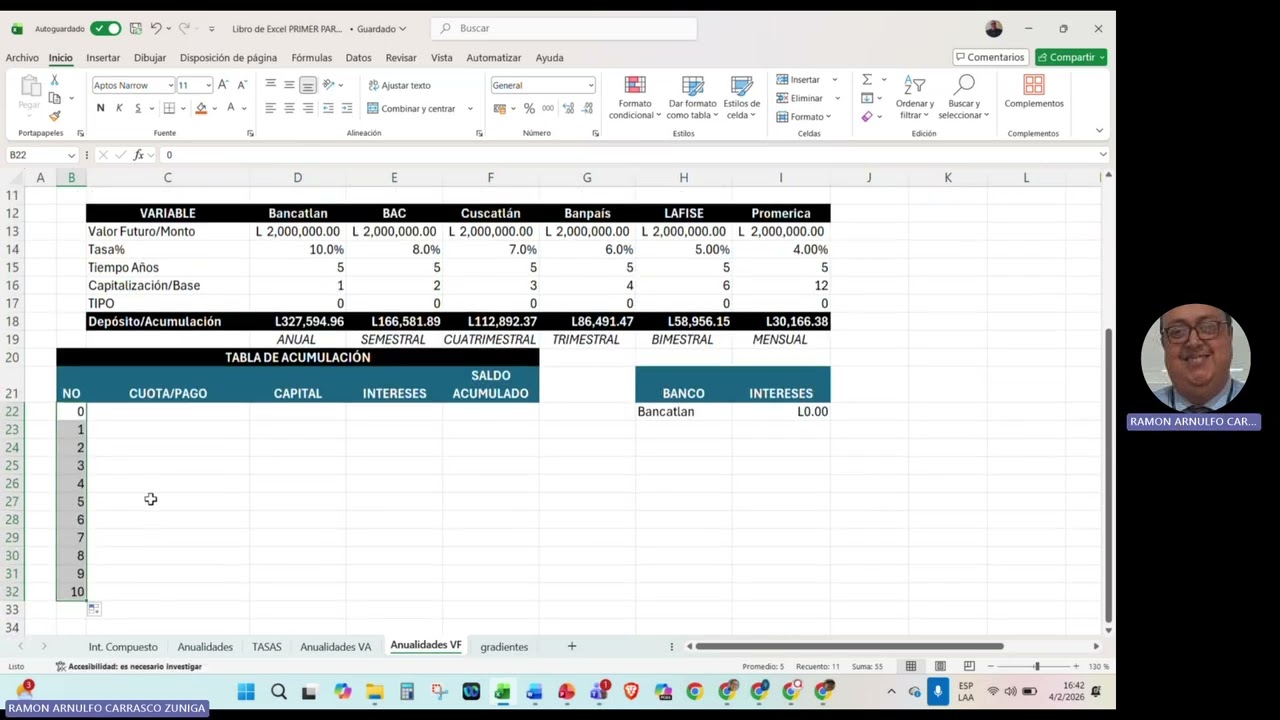Open Estilos de celda gallery

pos(741,98)
